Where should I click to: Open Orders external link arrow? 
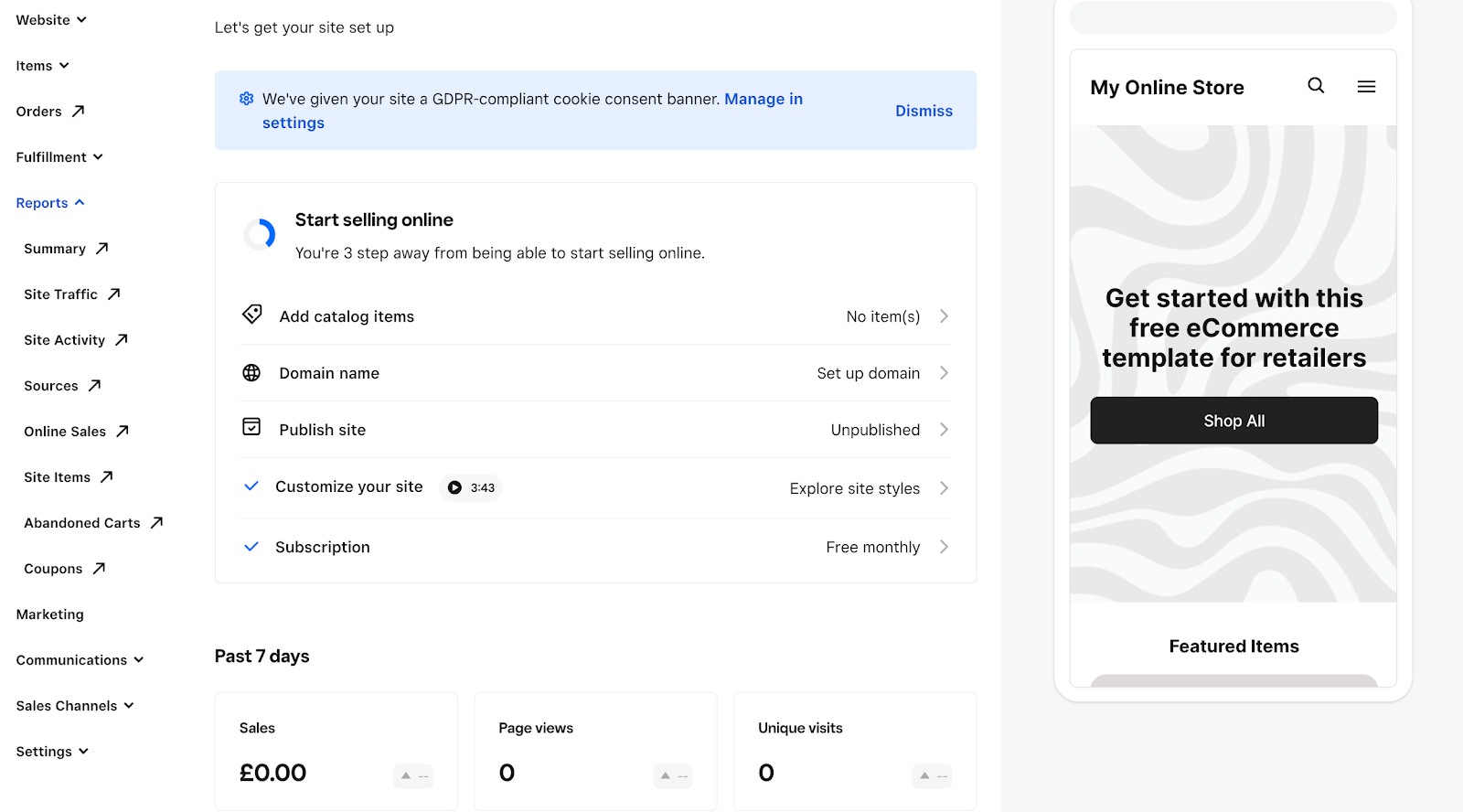click(x=79, y=112)
